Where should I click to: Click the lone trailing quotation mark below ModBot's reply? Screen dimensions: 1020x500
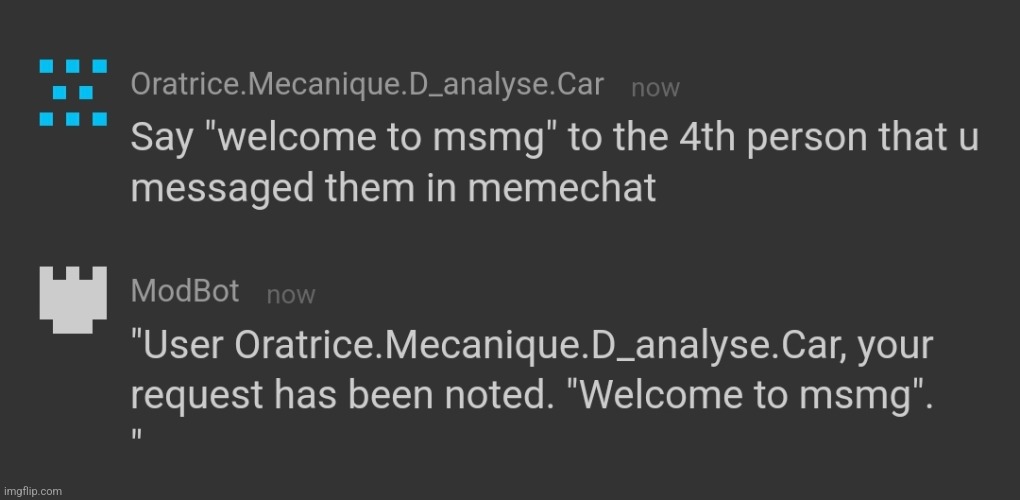click(137, 433)
